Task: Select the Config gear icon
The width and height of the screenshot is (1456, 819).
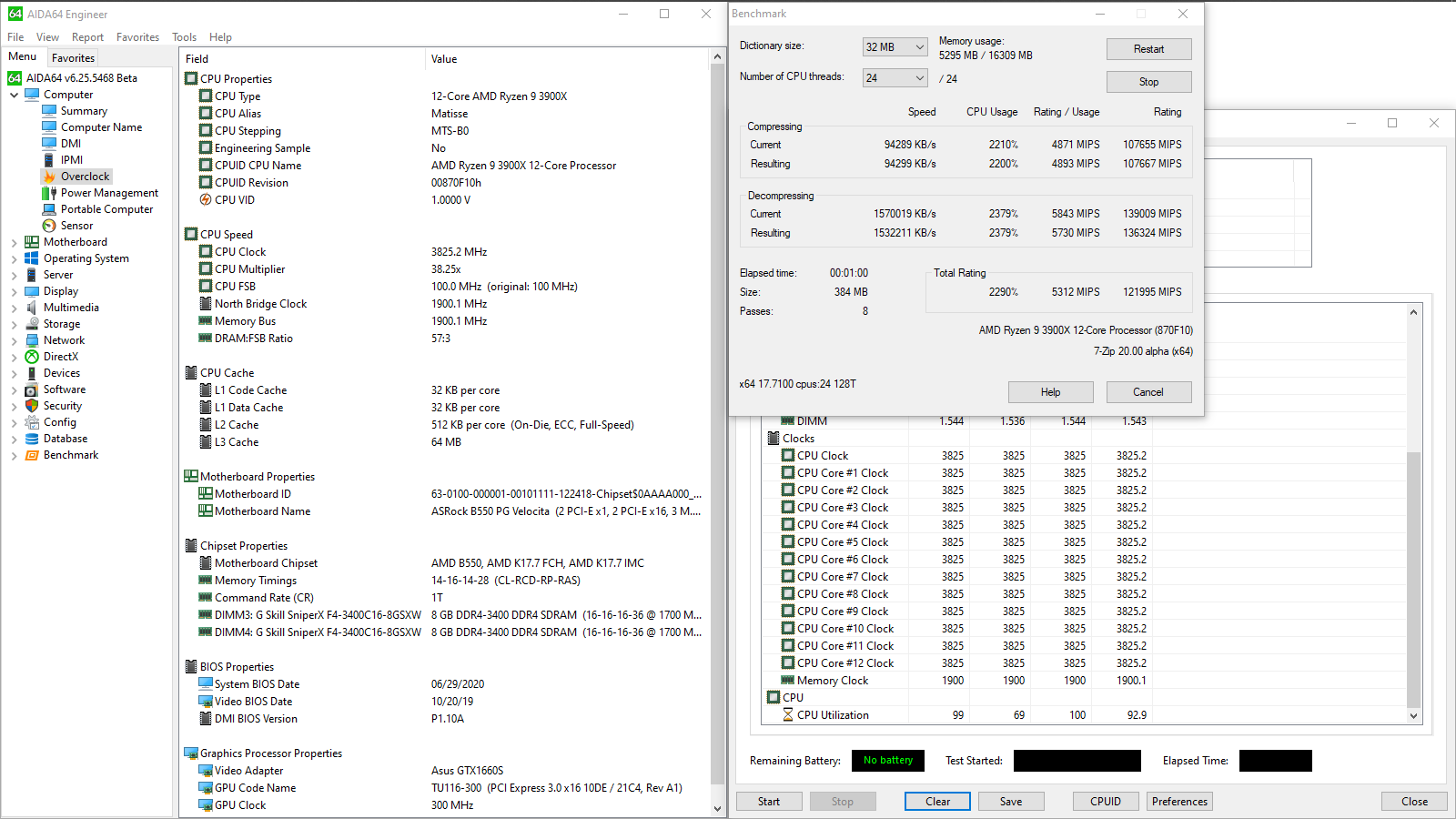Action: tap(32, 422)
